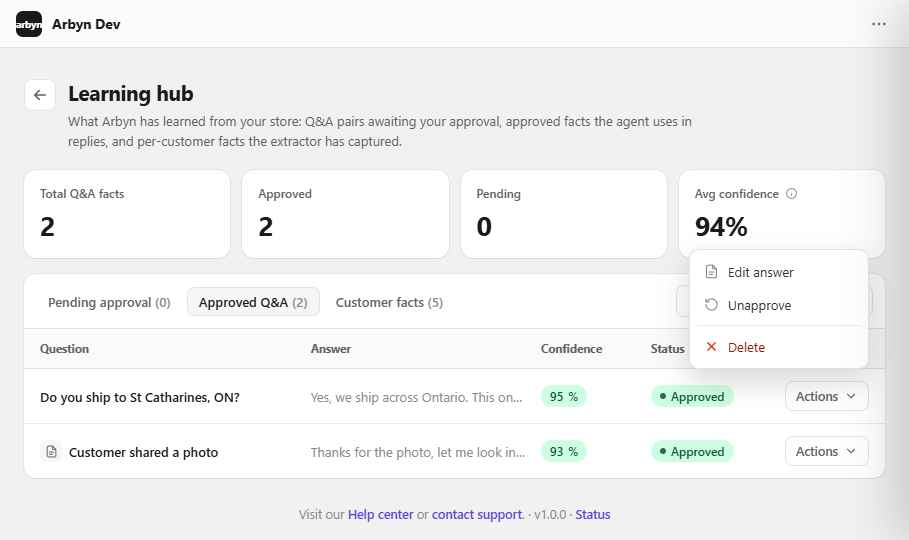Screen dimensions: 909x540
Task: Expand Actions dropdown for St Catharines question
Action: click(x=827, y=396)
